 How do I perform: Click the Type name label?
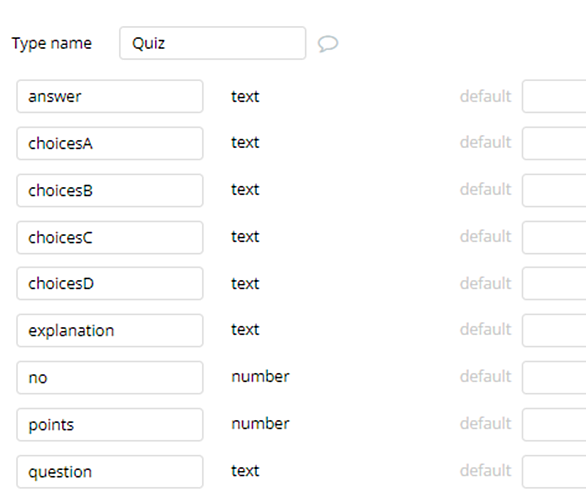[x=52, y=44]
